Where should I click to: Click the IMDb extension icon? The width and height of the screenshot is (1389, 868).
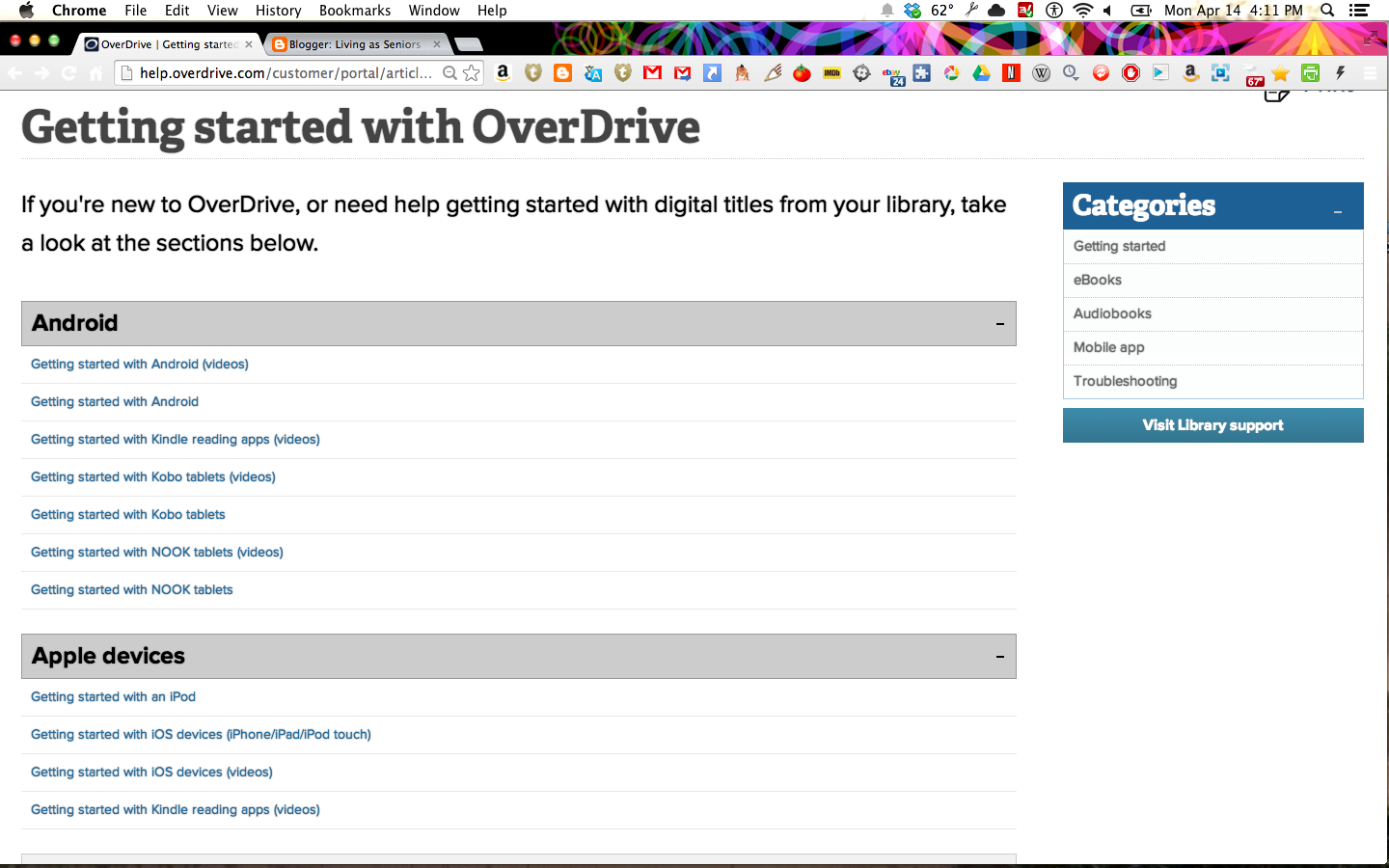pyautogui.click(x=831, y=73)
